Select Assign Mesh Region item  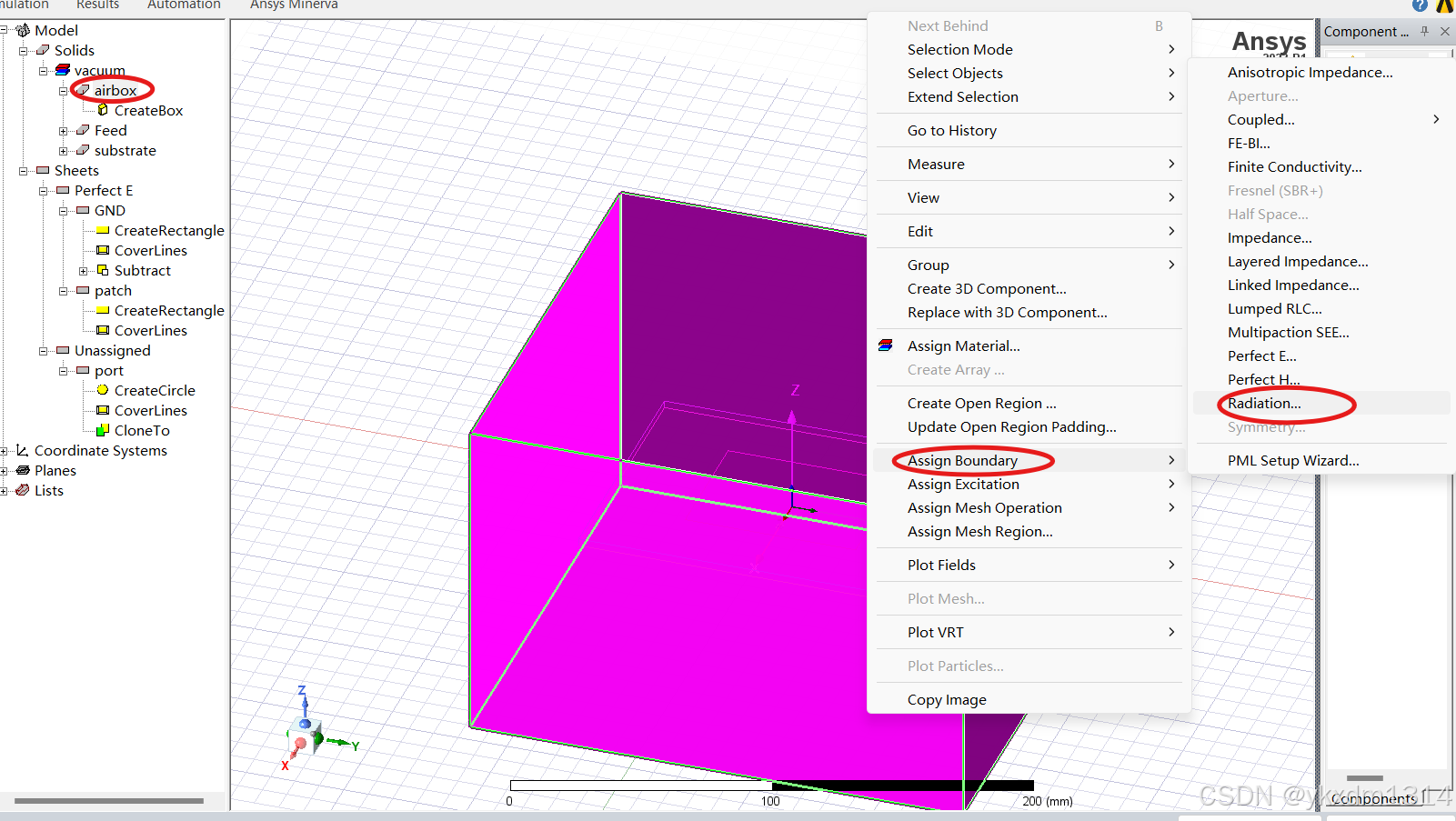click(x=1029, y=531)
